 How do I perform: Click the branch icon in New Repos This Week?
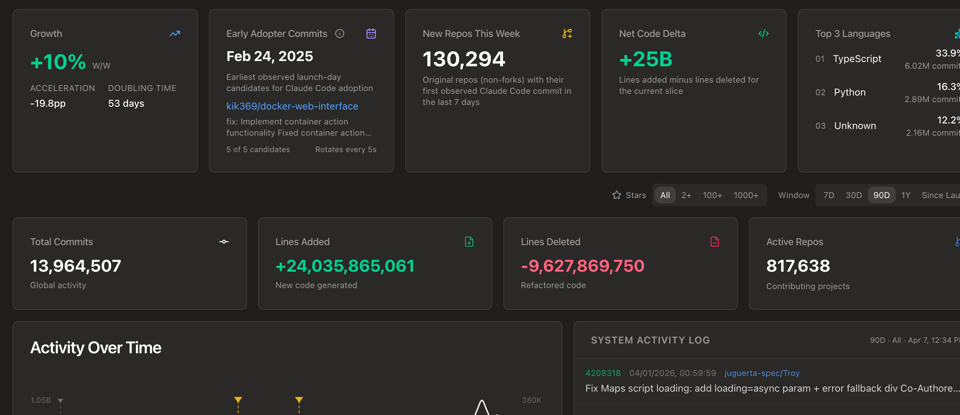(568, 34)
